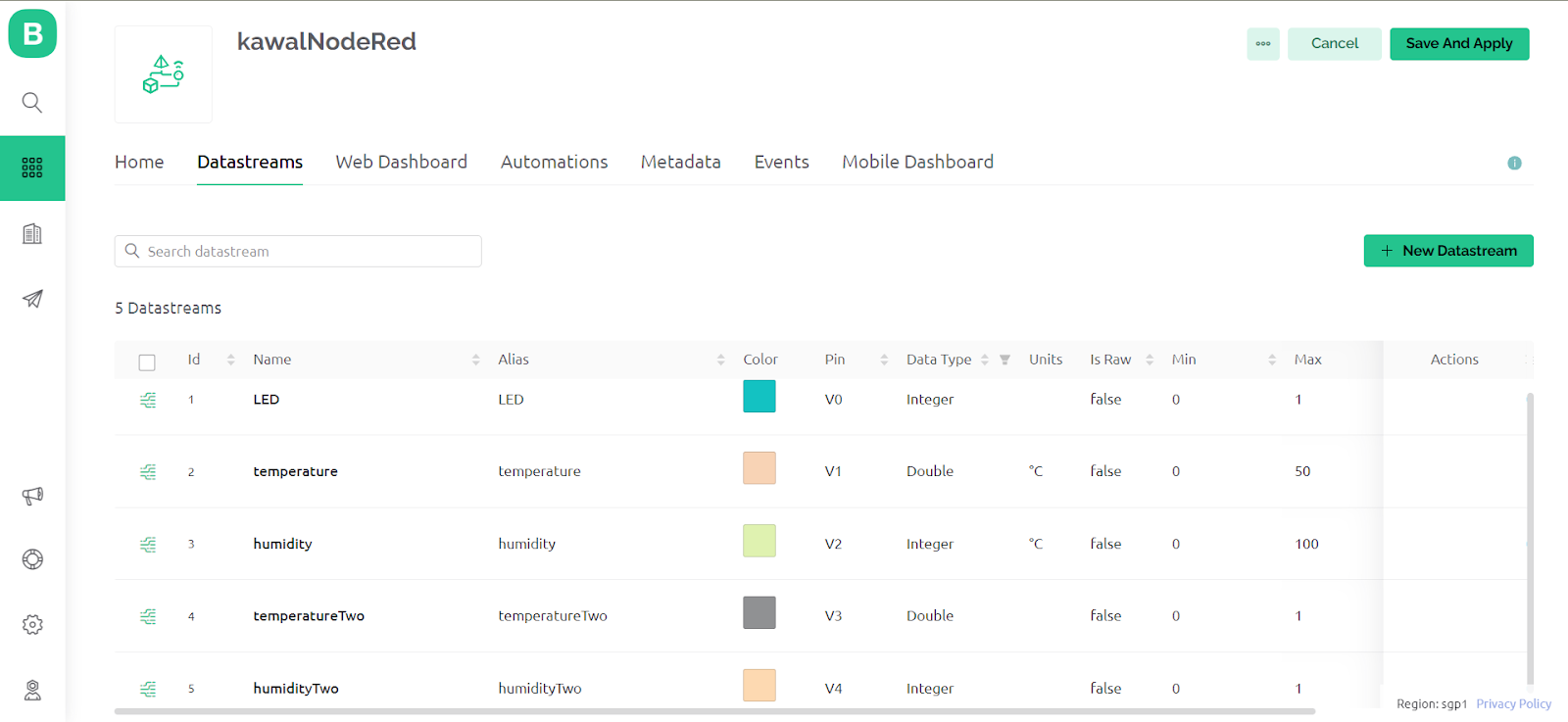Screen dimensions: 1568x722
Task: Sort datastreams by Min column
Action: 1272,360
